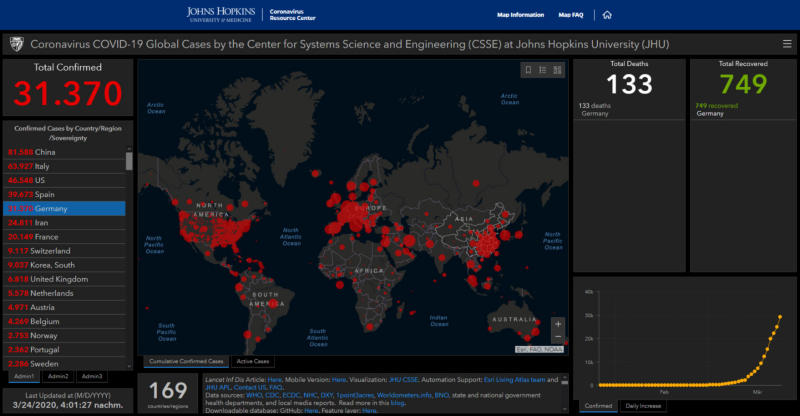
Task: Open map bookmarks icon
Action: [x=528, y=70]
